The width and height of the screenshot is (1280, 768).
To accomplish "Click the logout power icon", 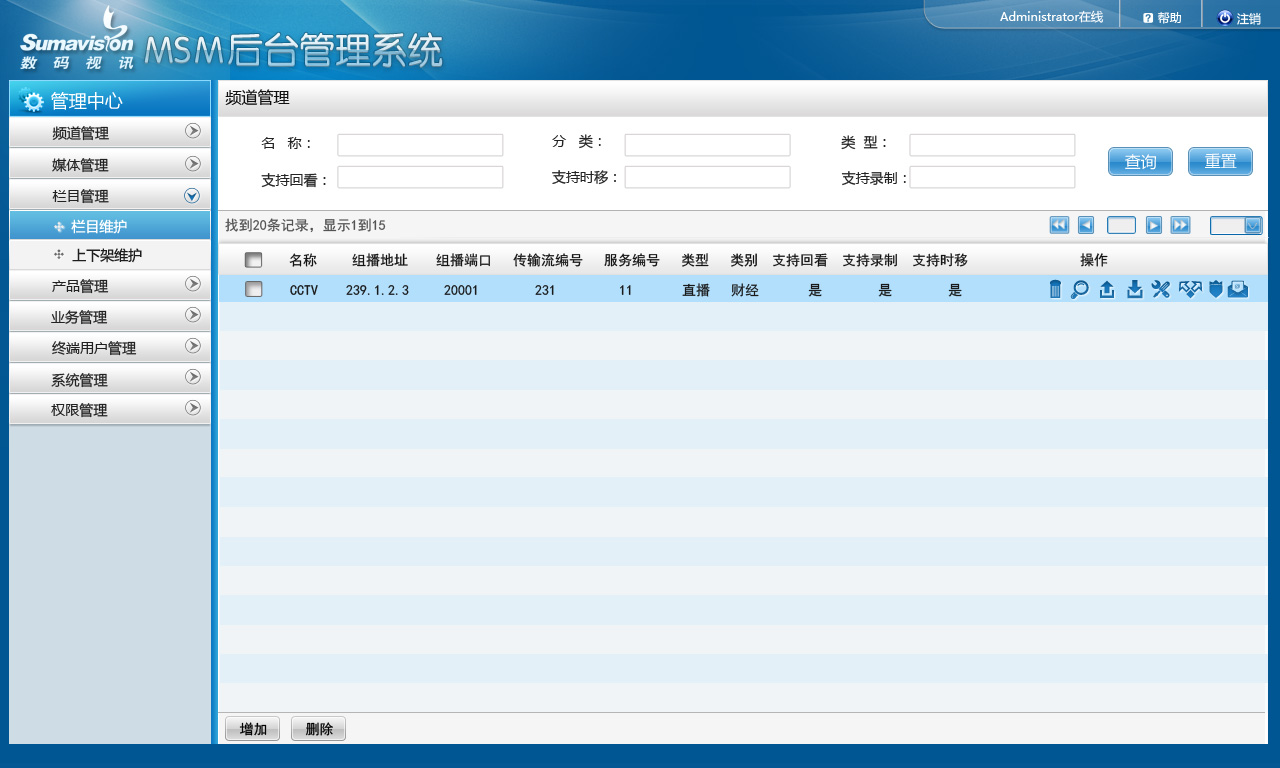I will click(x=1224, y=18).
